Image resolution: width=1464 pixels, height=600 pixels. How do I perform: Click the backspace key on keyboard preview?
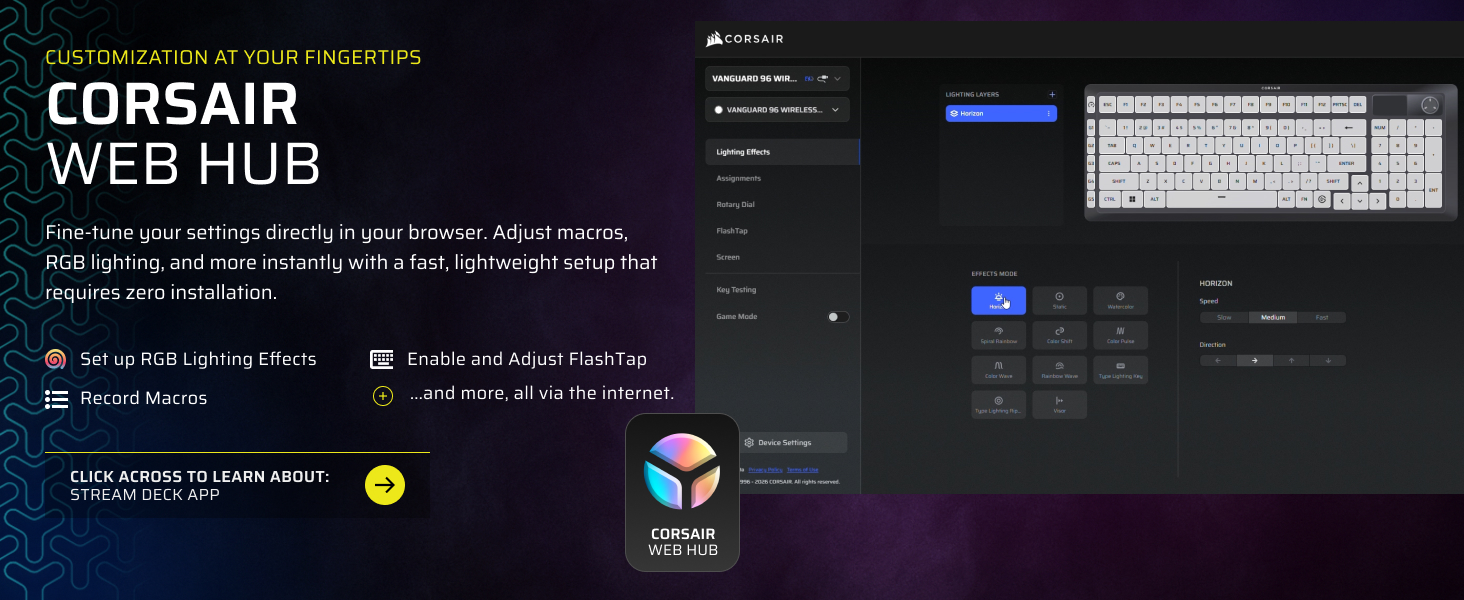1349,127
